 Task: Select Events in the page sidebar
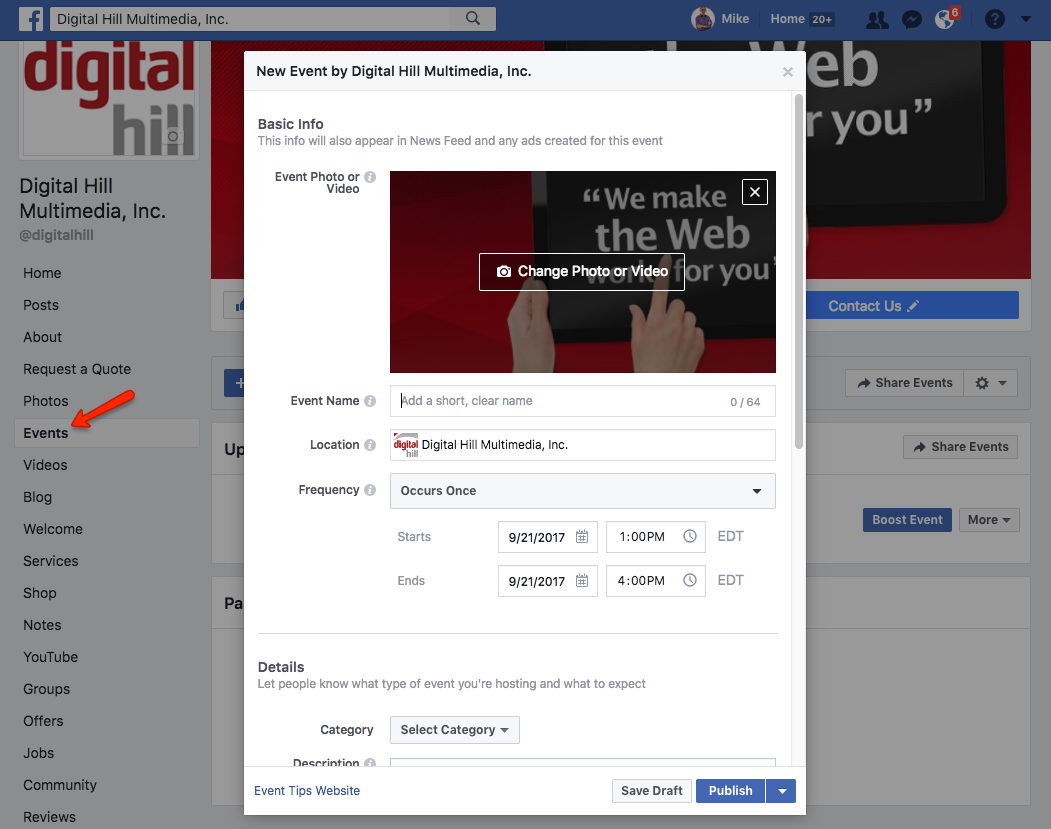[45, 432]
